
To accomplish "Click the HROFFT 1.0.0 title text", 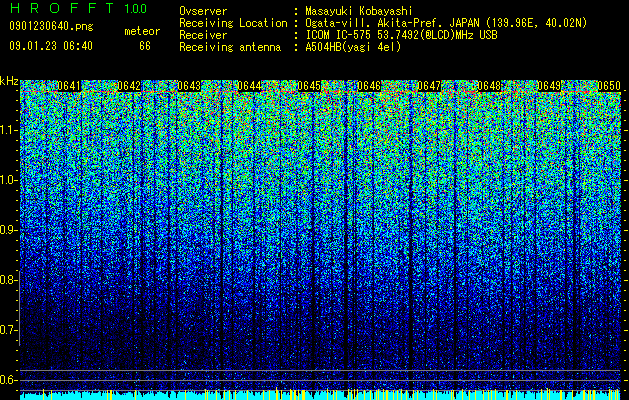I will pyautogui.click(x=79, y=8).
